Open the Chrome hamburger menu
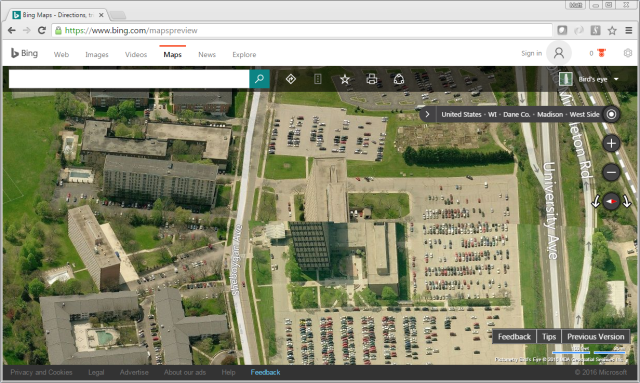 629,30
